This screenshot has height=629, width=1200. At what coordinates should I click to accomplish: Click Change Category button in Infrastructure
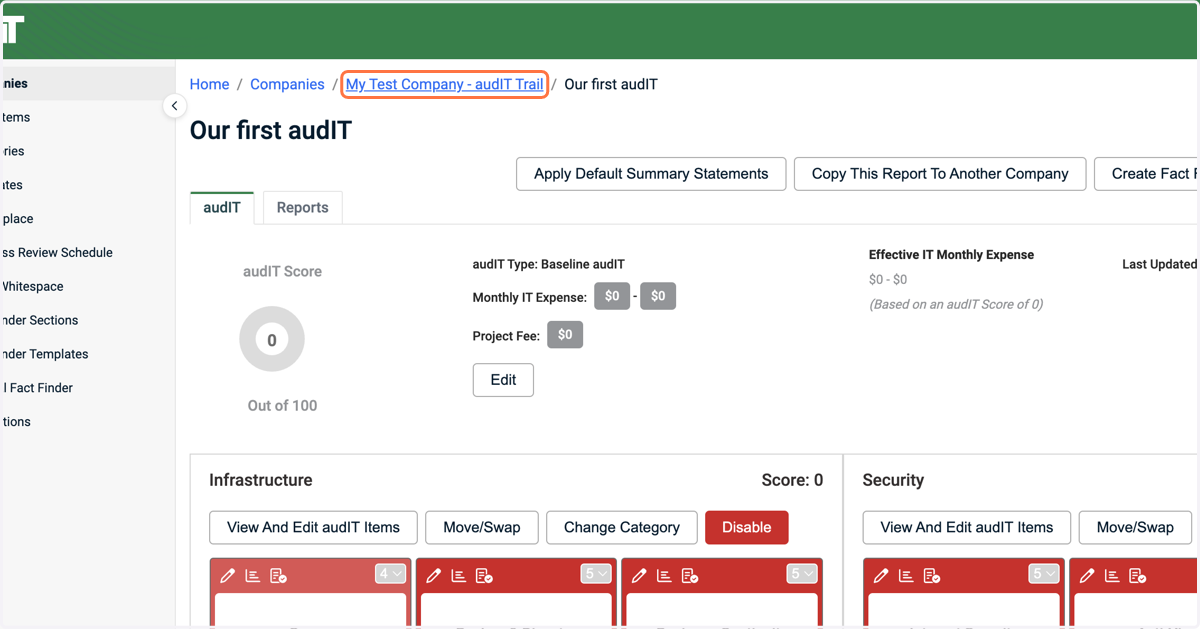(x=622, y=527)
